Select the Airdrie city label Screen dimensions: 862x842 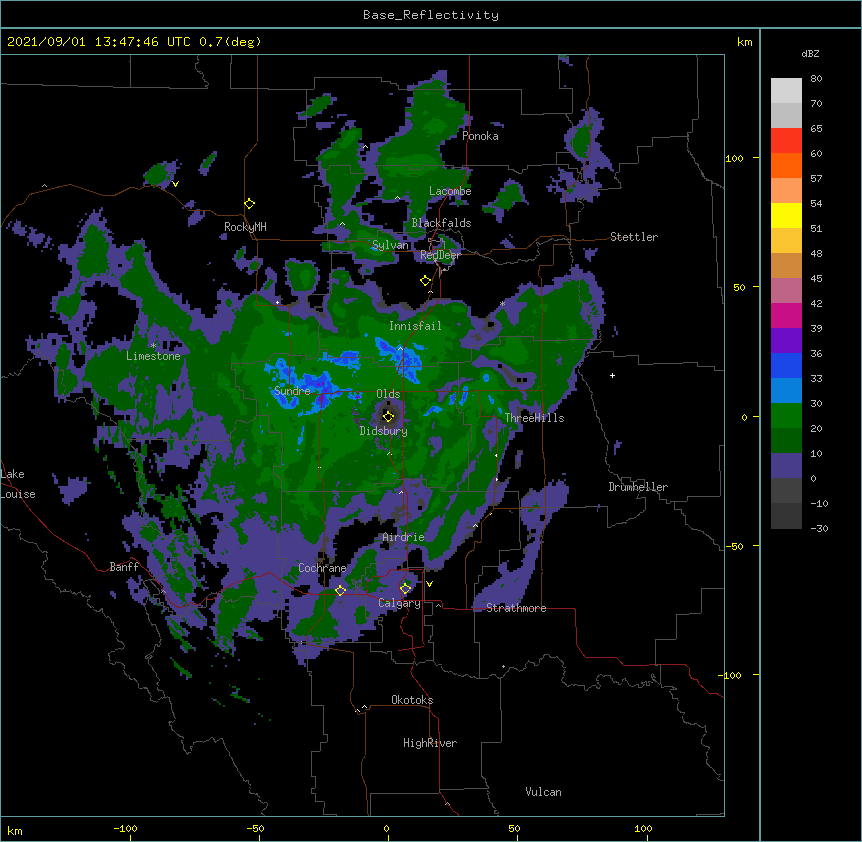(404, 537)
